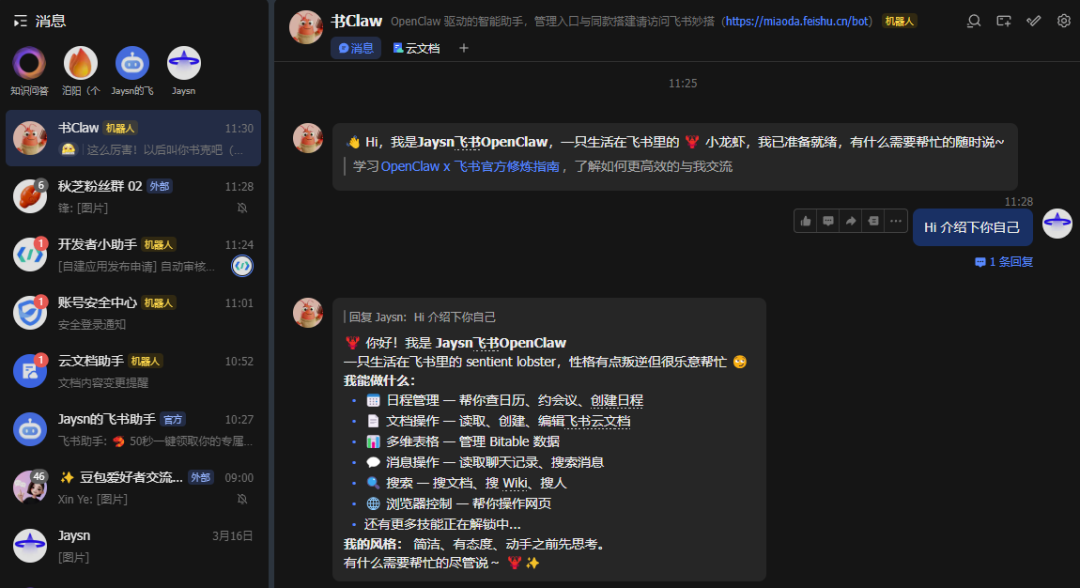Select the Jaysn的飞 bot icon in sidebar
The image size is (1080, 588).
(132, 62)
